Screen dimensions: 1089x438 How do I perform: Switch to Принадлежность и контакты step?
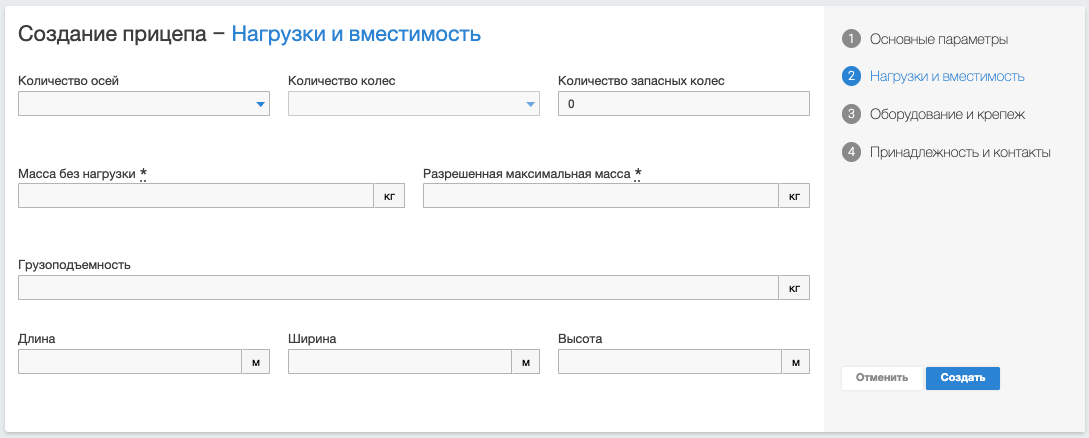960,152
